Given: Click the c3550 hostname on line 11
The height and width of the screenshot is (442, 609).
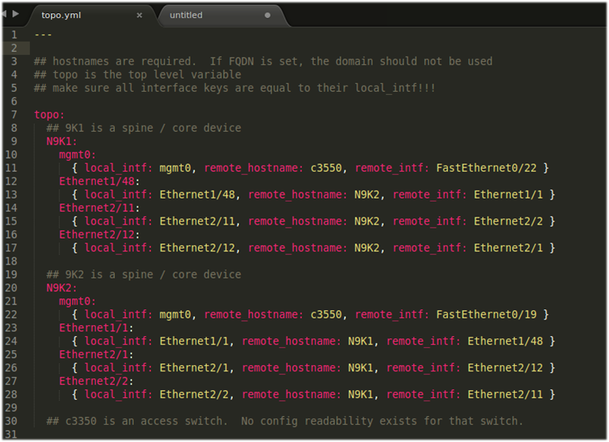Looking at the screenshot, I should click(x=329, y=168).
